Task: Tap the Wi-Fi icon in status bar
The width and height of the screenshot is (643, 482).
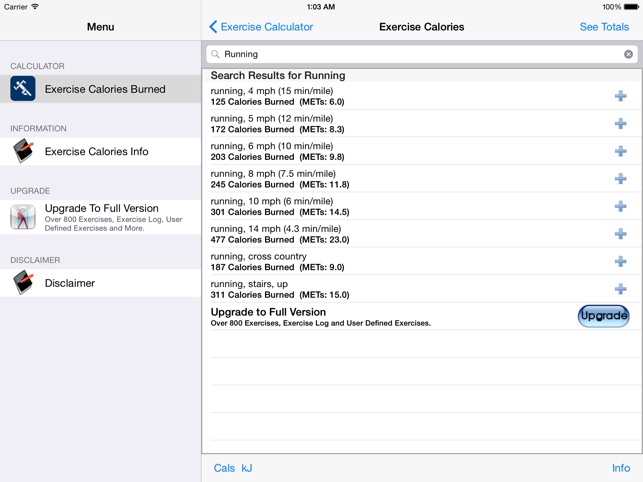Action: tap(35, 7)
